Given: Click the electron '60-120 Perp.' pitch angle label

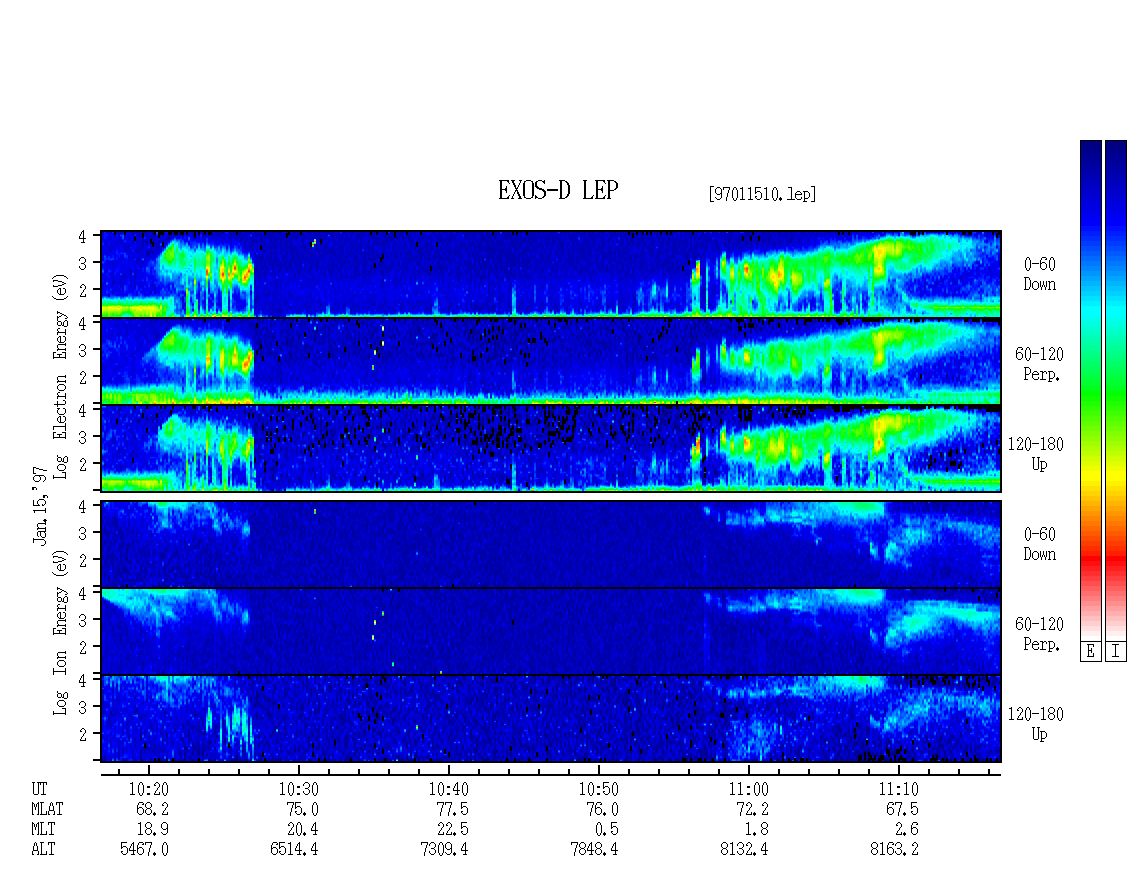Looking at the screenshot, I should (1038, 364).
